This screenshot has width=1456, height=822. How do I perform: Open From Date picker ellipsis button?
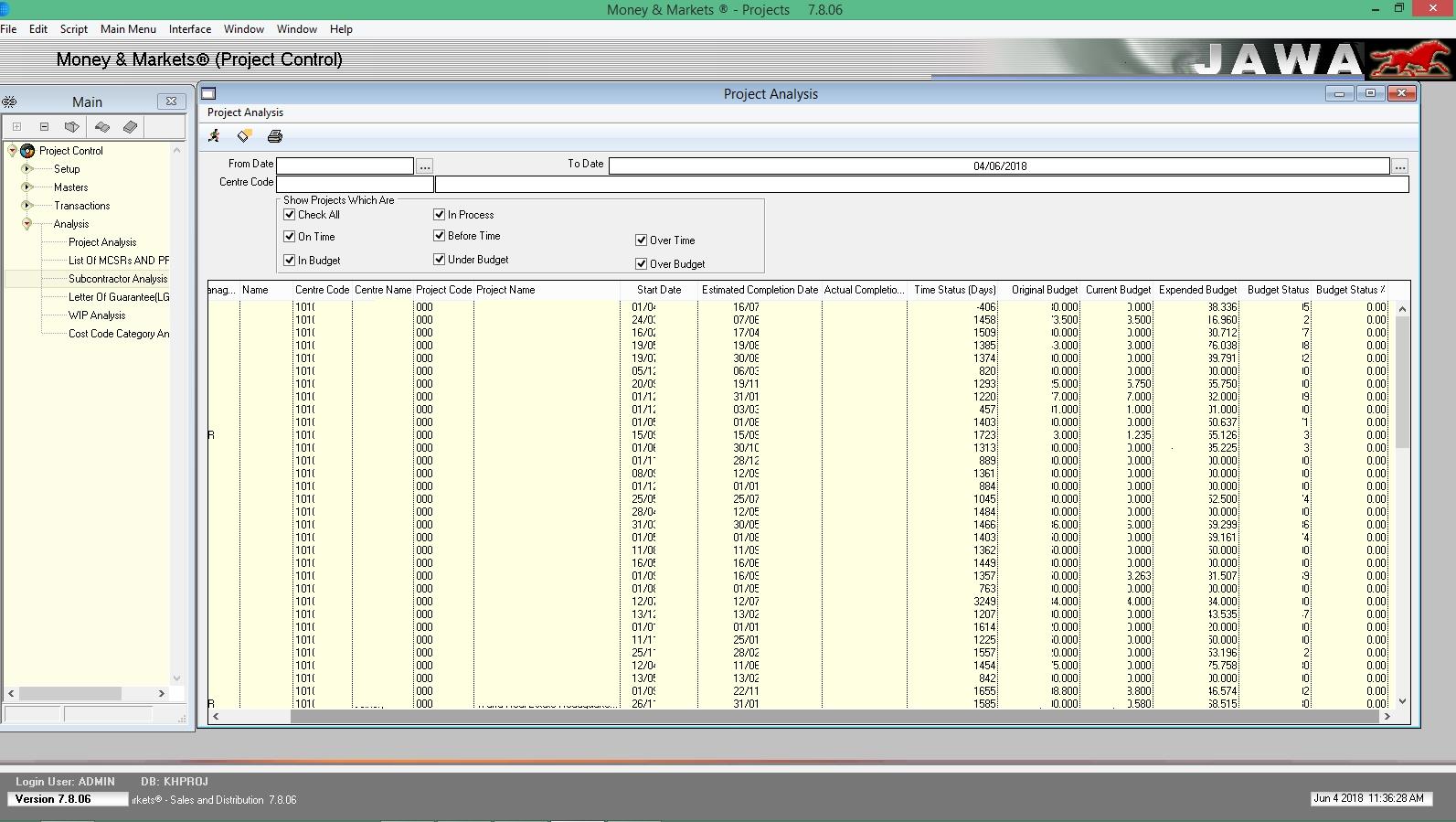click(425, 166)
